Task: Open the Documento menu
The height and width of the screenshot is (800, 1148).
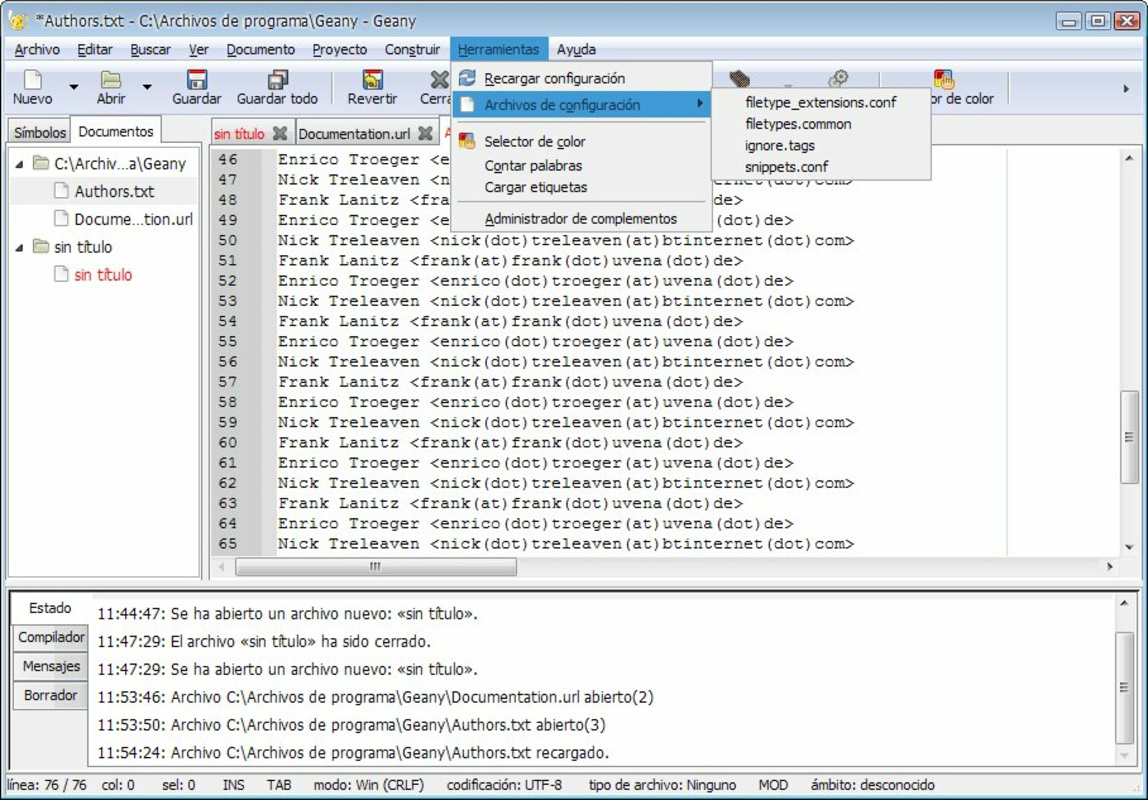Action: pyautogui.click(x=261, y=50)
